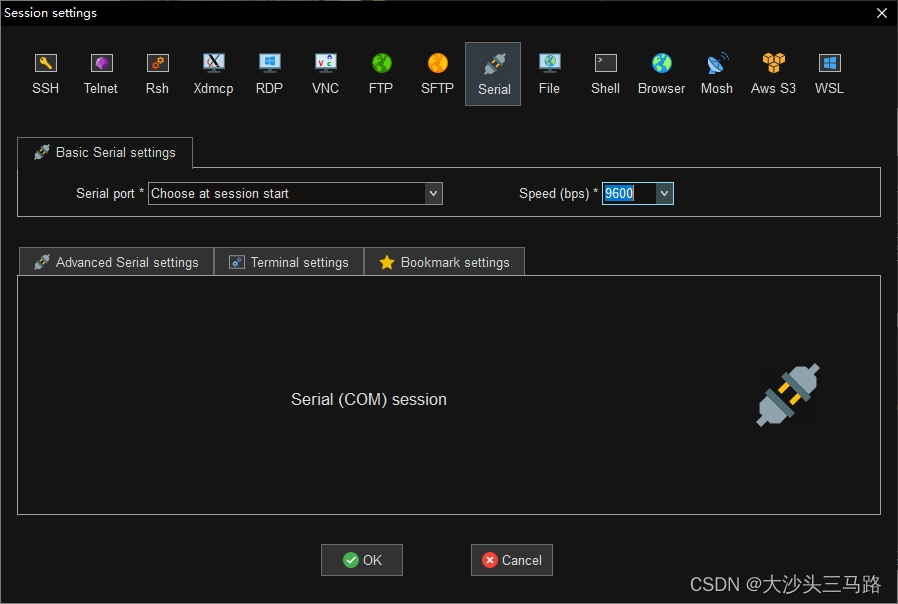This screenshot has height=604, width=898.
Task: Open the RDP session type
Action: 269,74
